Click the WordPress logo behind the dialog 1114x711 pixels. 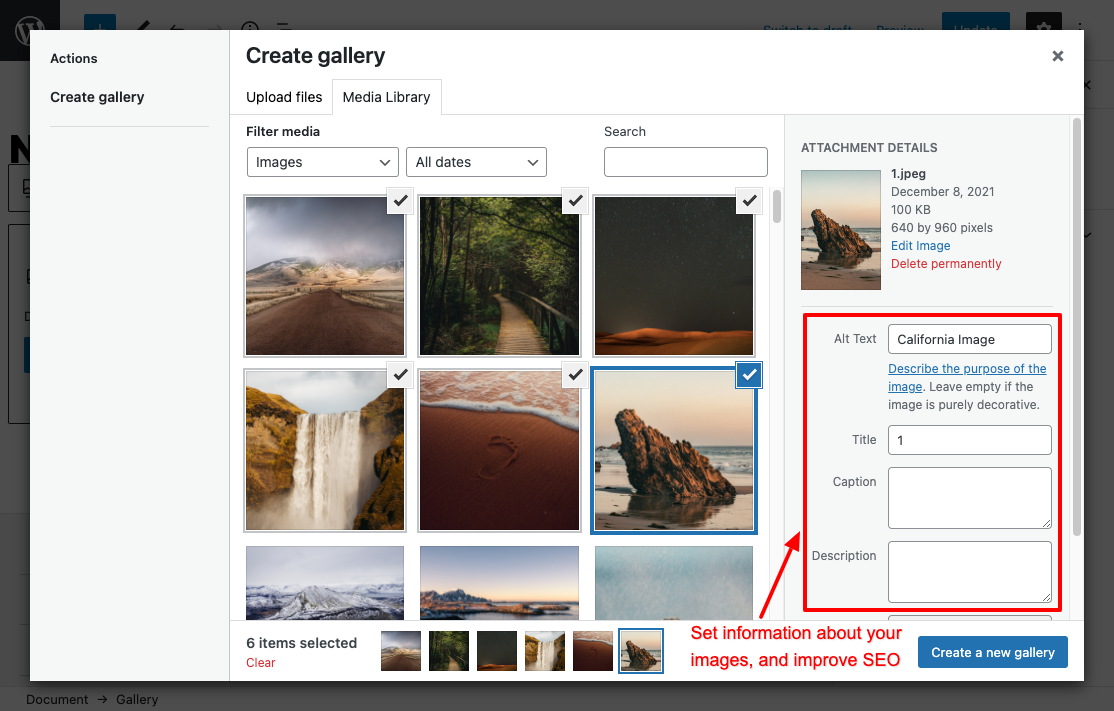click(29, 31)
